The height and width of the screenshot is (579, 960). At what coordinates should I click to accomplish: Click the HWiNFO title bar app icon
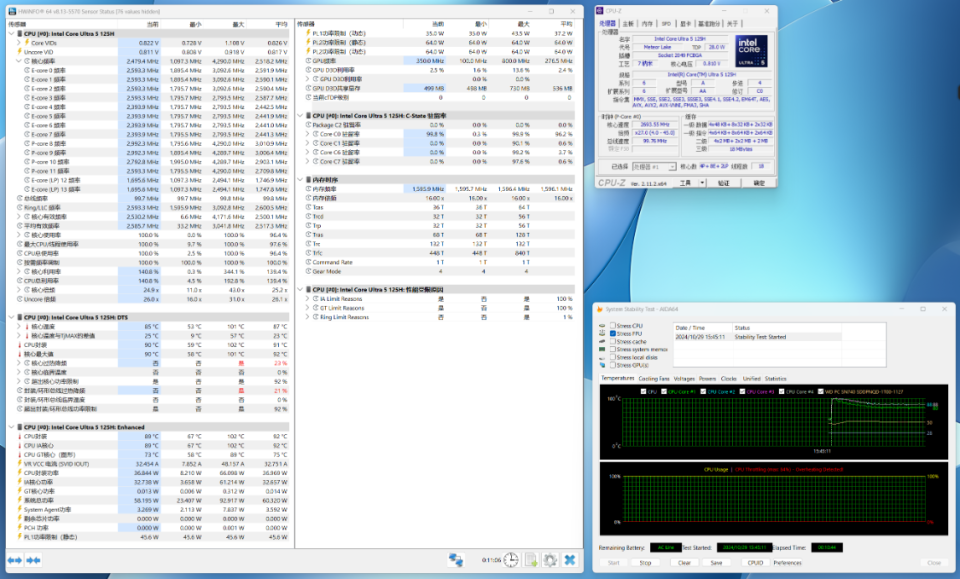click(x=12, y=11)
